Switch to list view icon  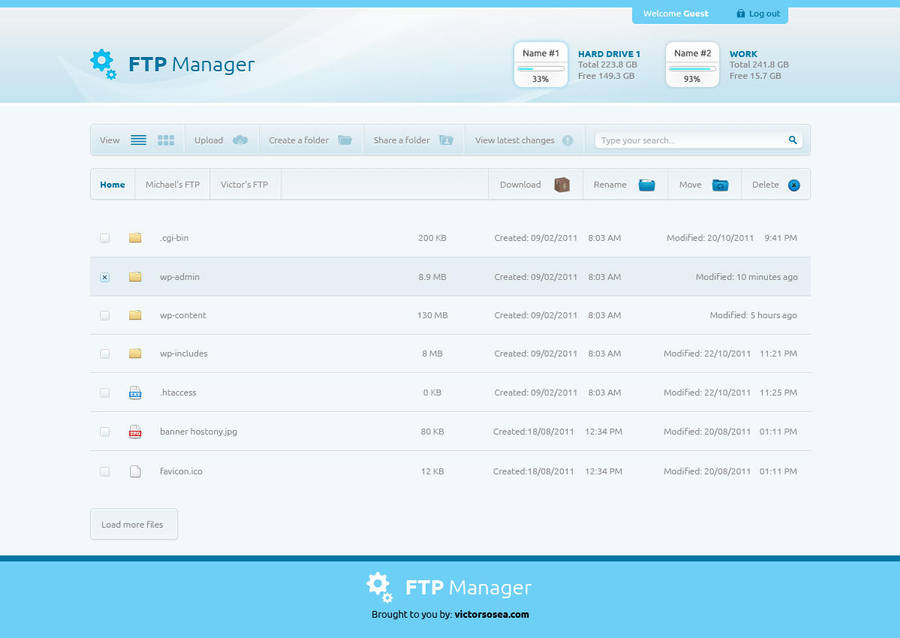tap(138, 140)
